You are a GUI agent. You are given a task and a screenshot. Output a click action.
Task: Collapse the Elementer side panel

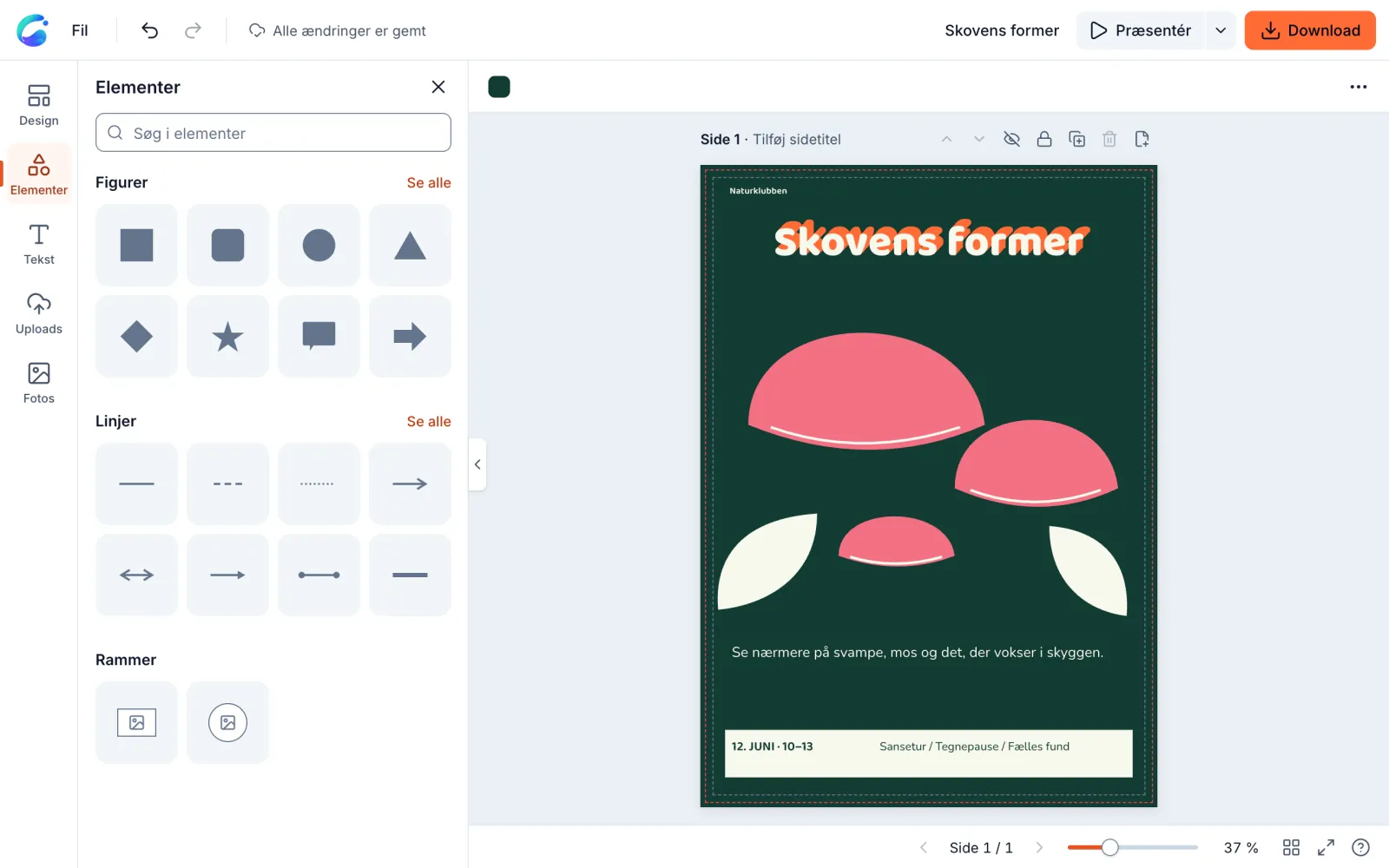477,464
